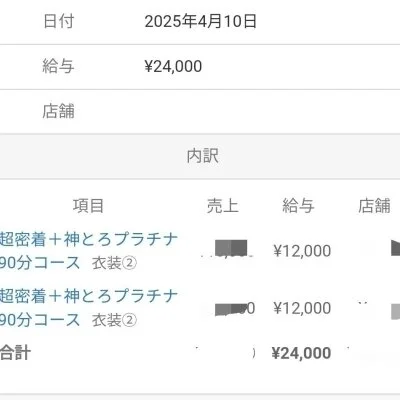Click the 項目 column header
Viewport: 400px width, 400px height.
pos(88,206)
